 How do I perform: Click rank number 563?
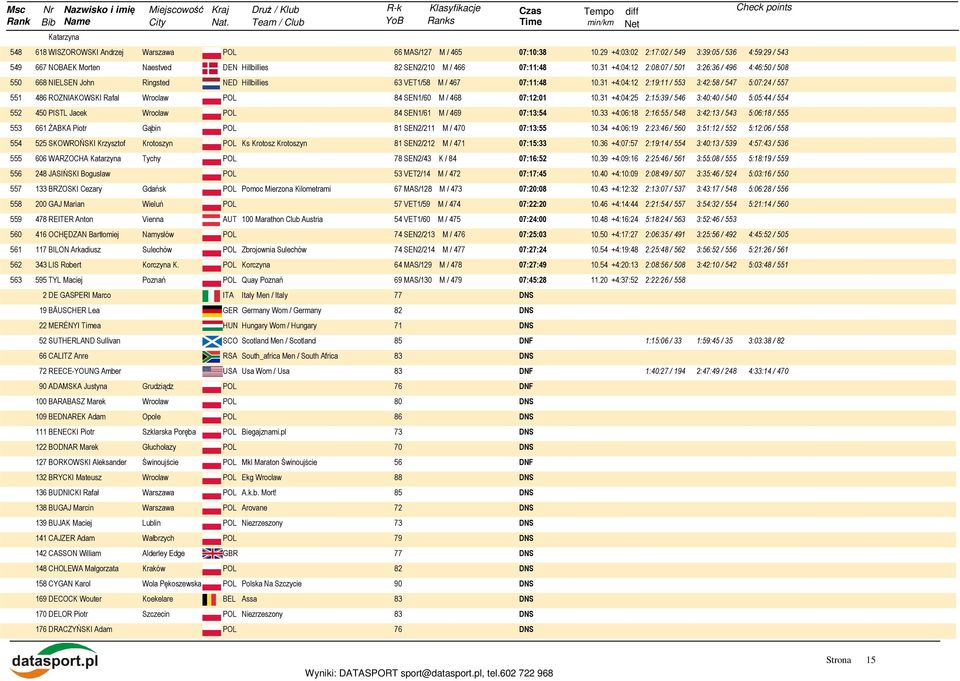[x=16, y=280]
